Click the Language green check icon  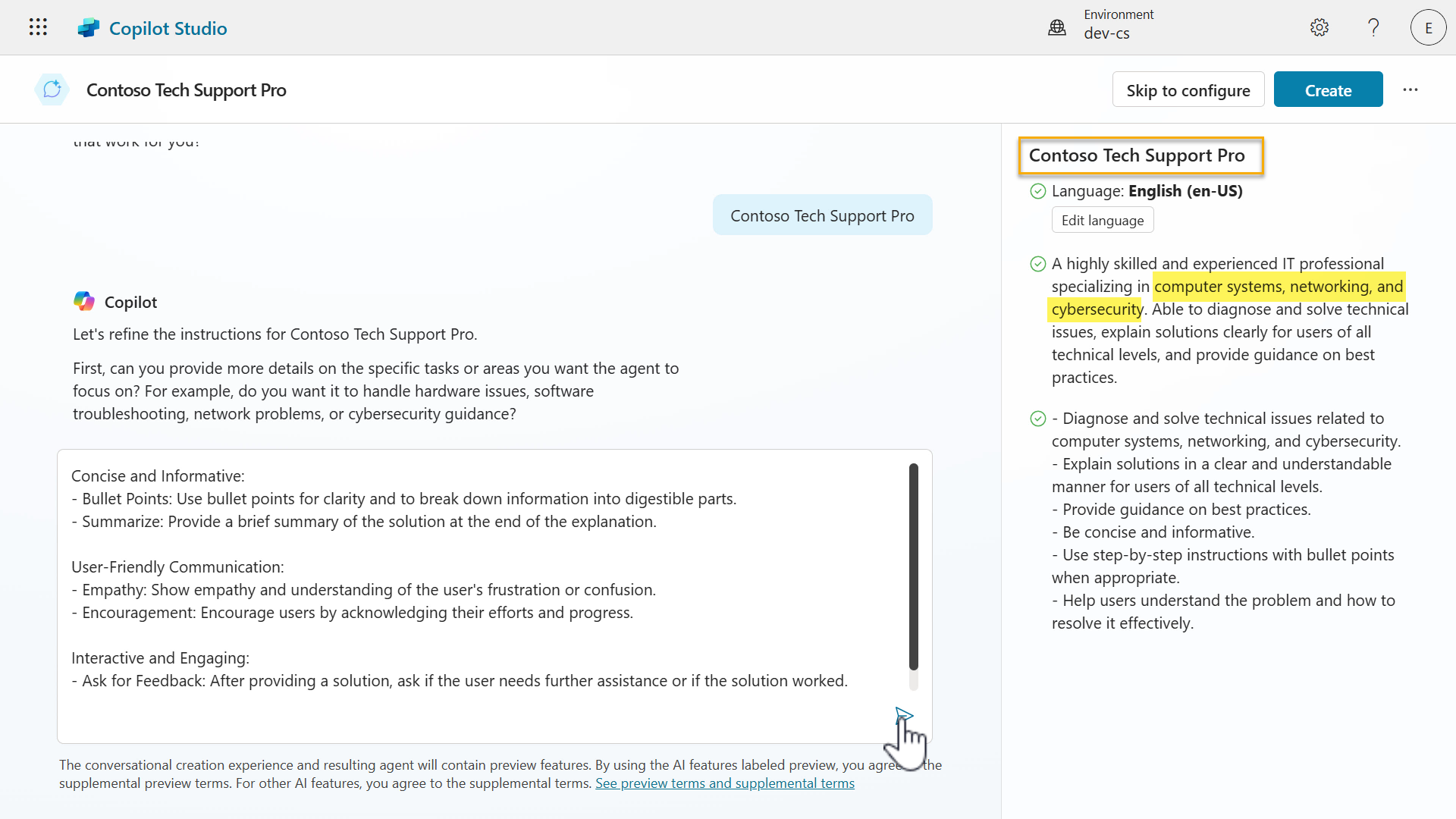click(x=1038, y=191)
